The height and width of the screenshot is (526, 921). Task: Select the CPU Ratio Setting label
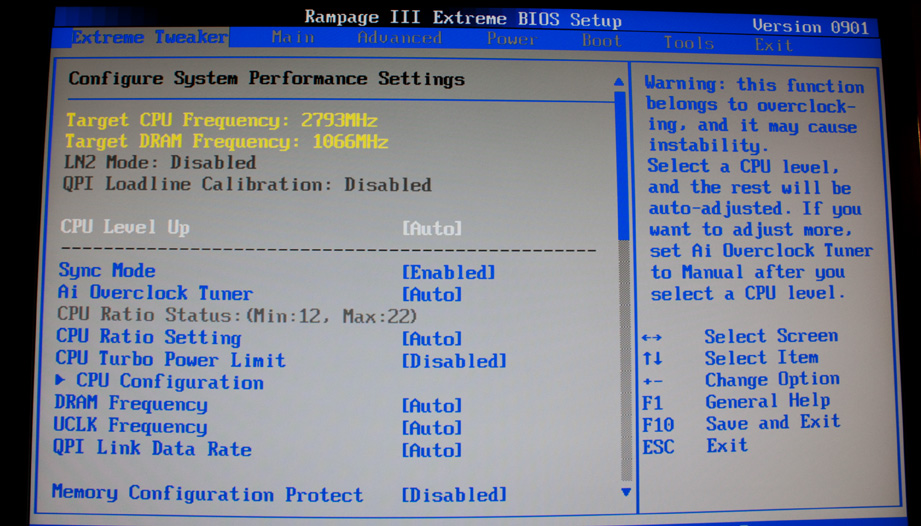coord(149,337)
